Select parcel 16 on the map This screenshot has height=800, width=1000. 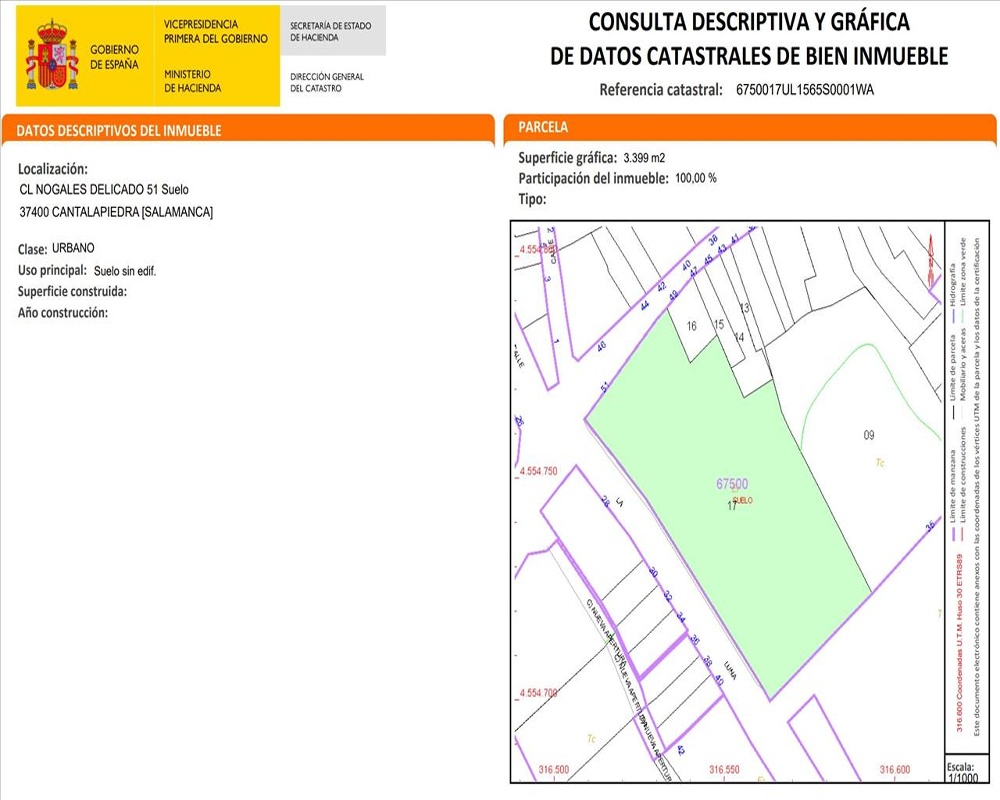691,326
